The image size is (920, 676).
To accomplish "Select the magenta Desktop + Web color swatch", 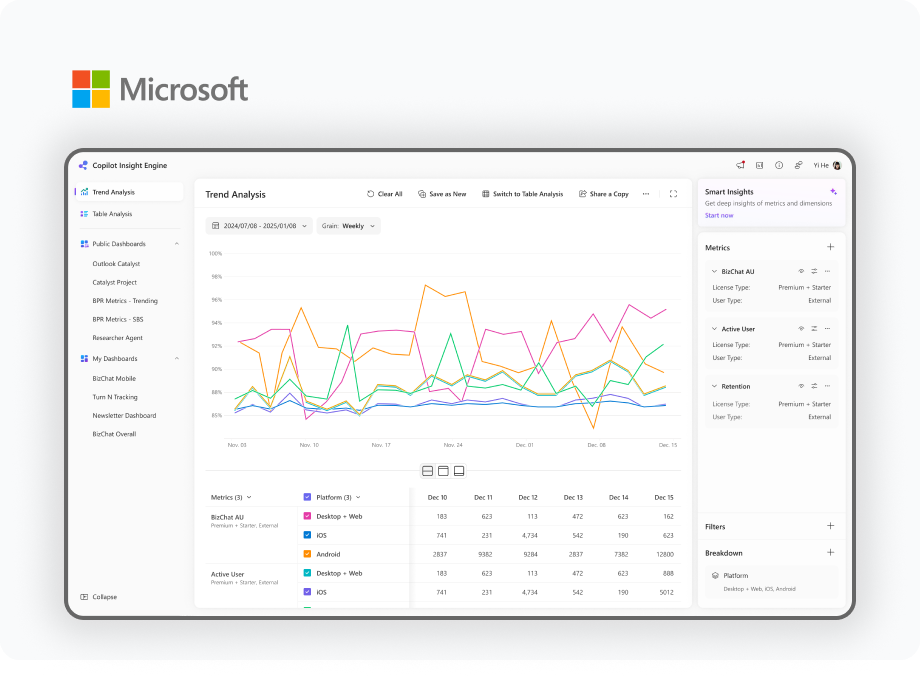I will coord(307,516).
